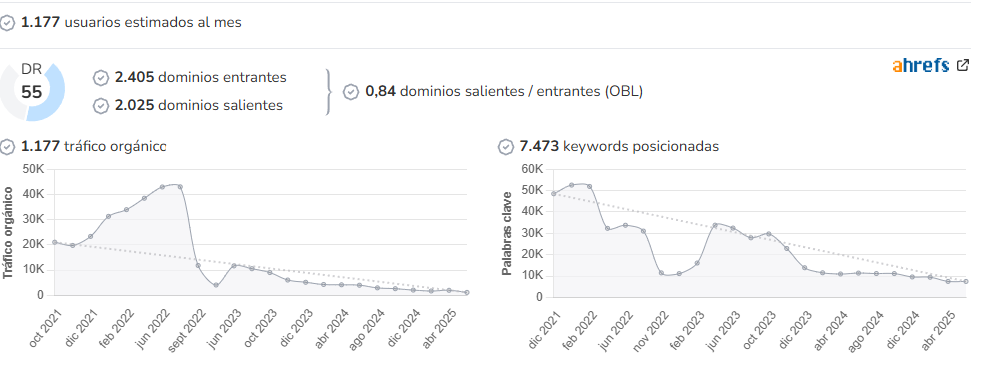The image size is (981, 371).
Task: Click the 7.473 keywords posicionadas heading
Action: click(619, 146)
